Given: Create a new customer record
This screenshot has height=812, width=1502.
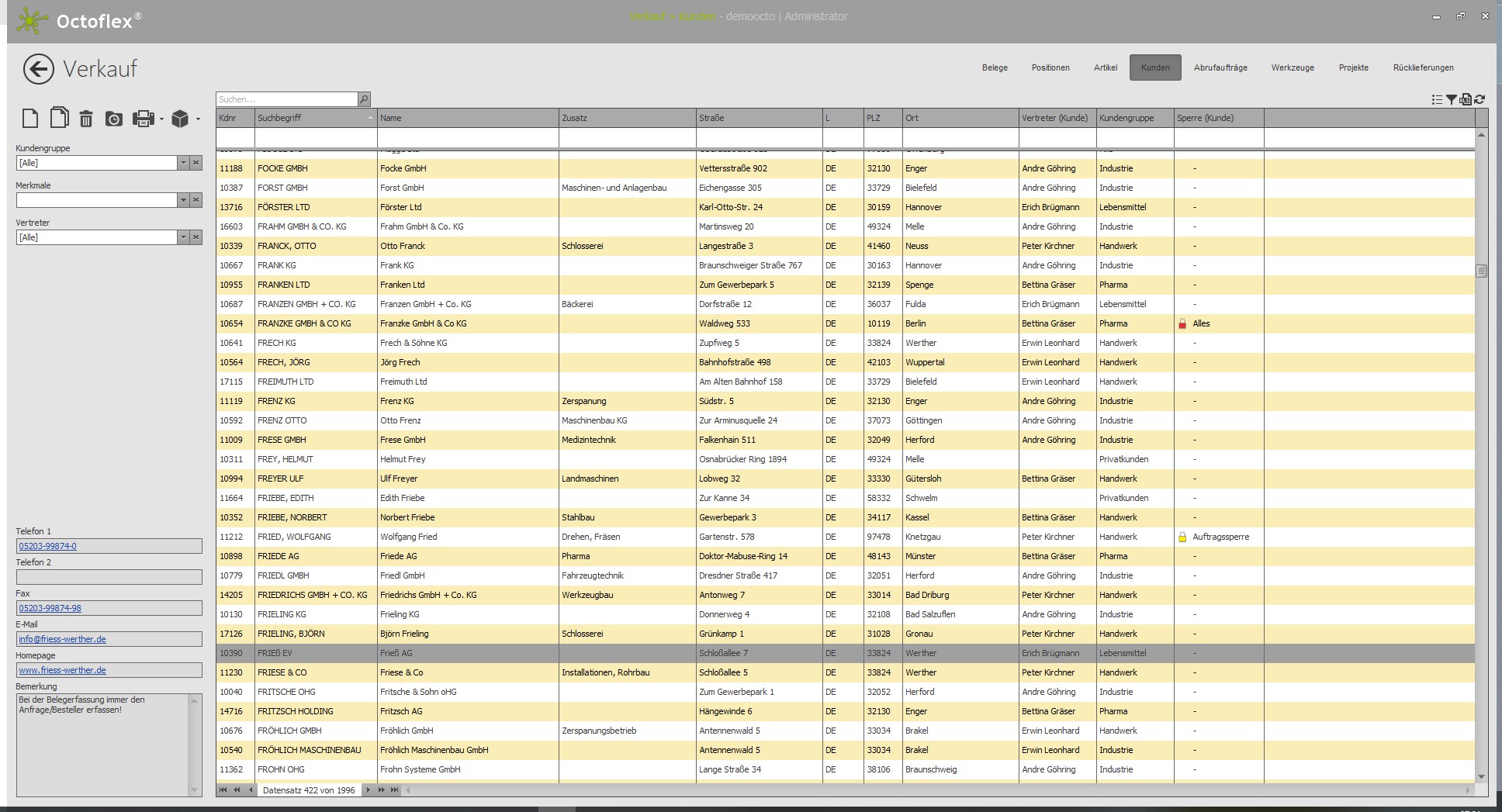Looking at the screenshot, I should pos(30,119).
